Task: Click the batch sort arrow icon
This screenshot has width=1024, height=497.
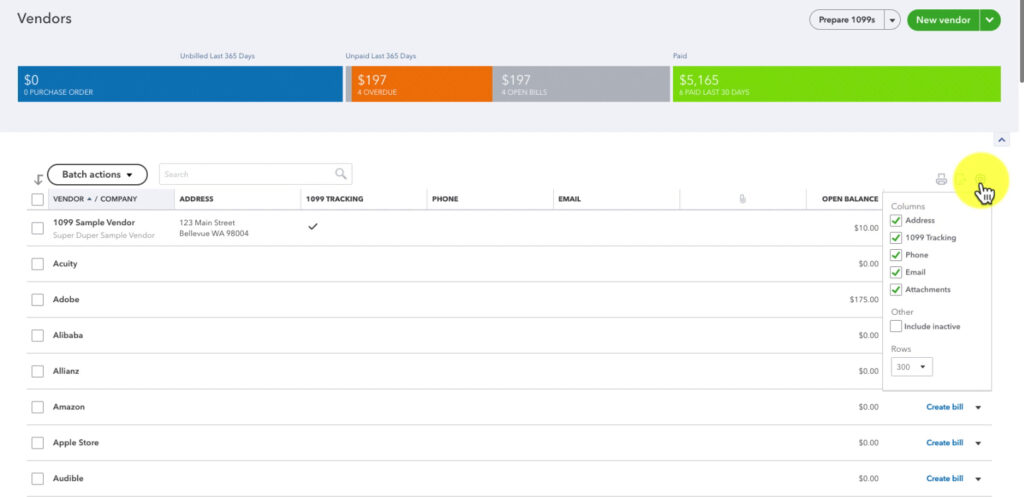Action: coord(38,180)
